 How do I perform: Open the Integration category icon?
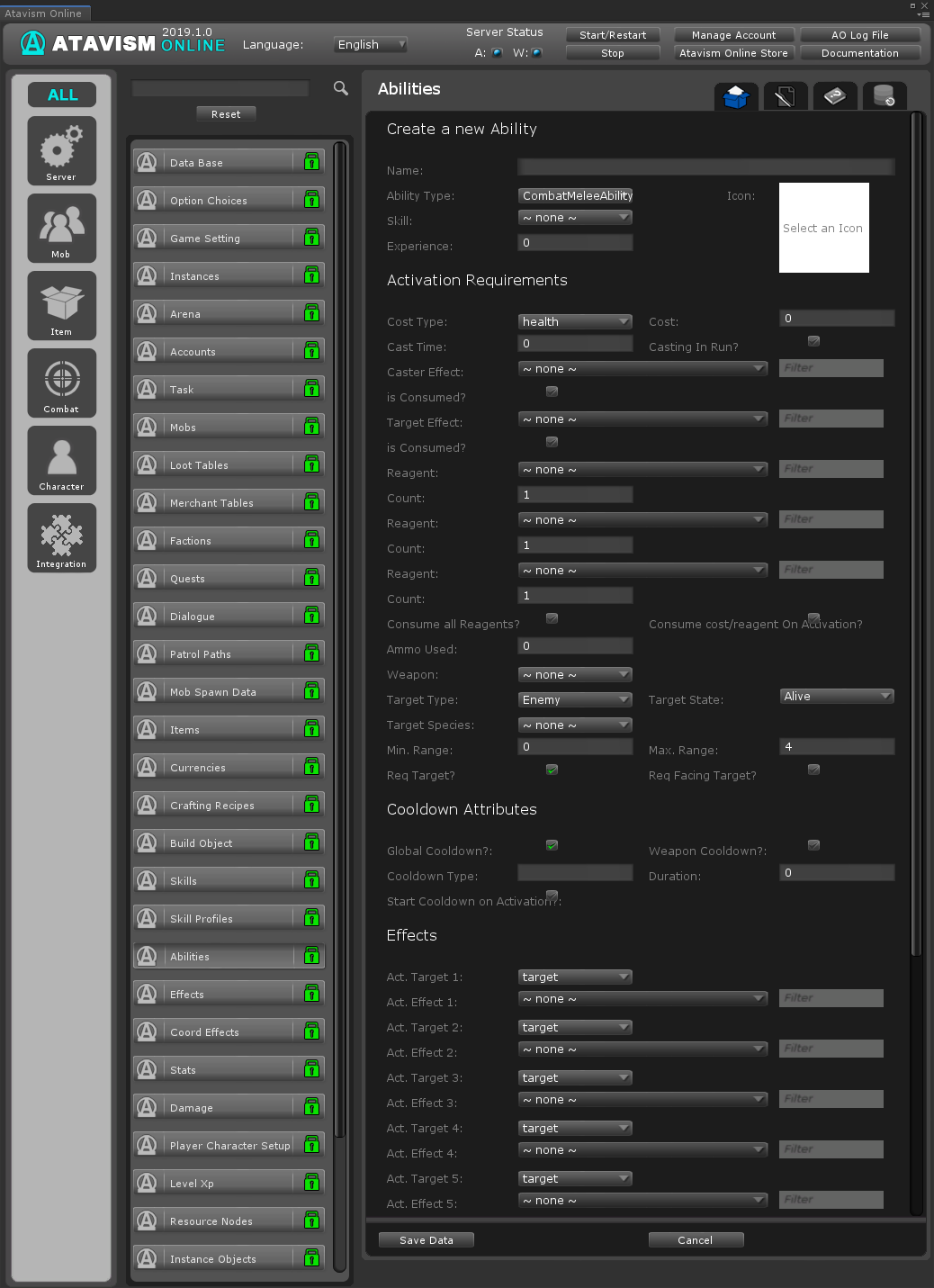point(61,537)
